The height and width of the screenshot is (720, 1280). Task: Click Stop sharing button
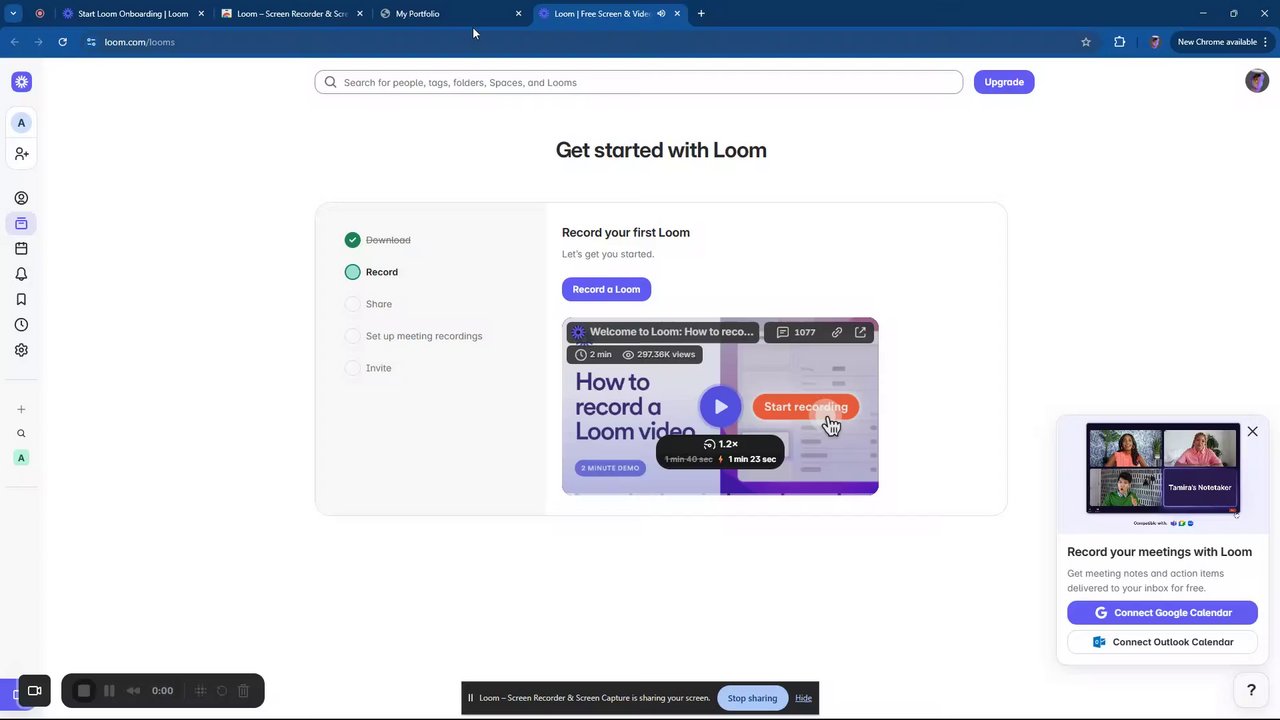[x=752, y=698]
